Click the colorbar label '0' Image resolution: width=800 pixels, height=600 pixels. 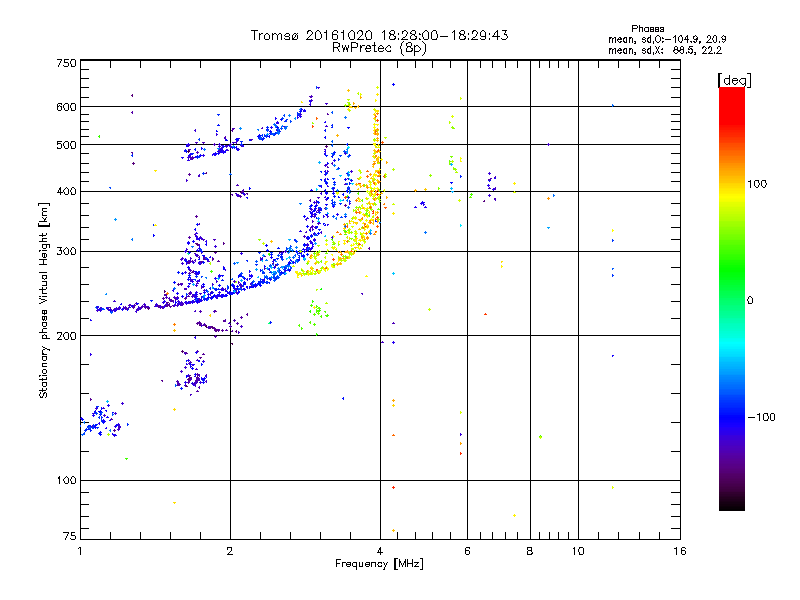(750, 301)
